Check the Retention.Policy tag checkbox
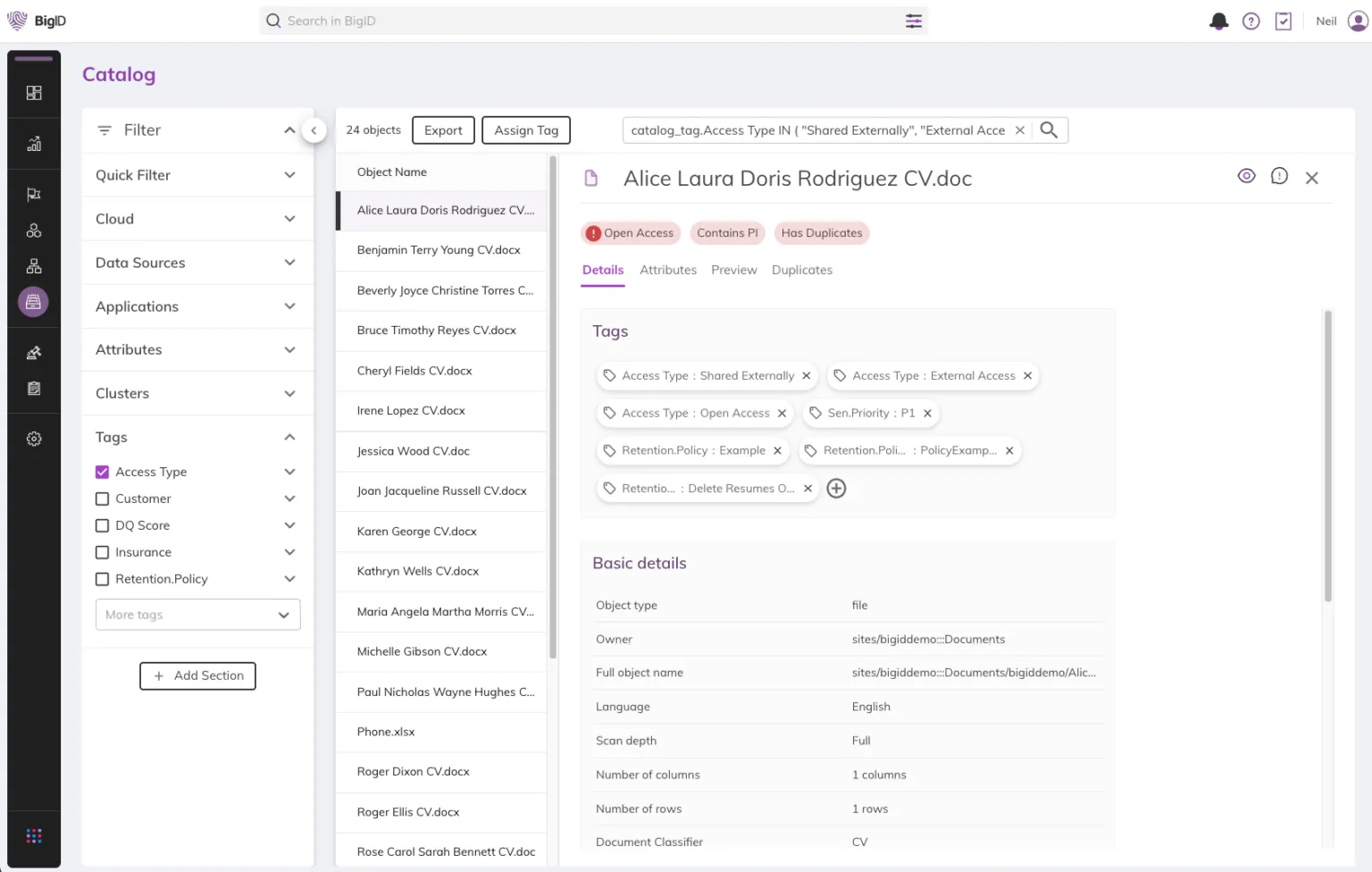This screenshot has width=1372, height=872. [102, 579]
